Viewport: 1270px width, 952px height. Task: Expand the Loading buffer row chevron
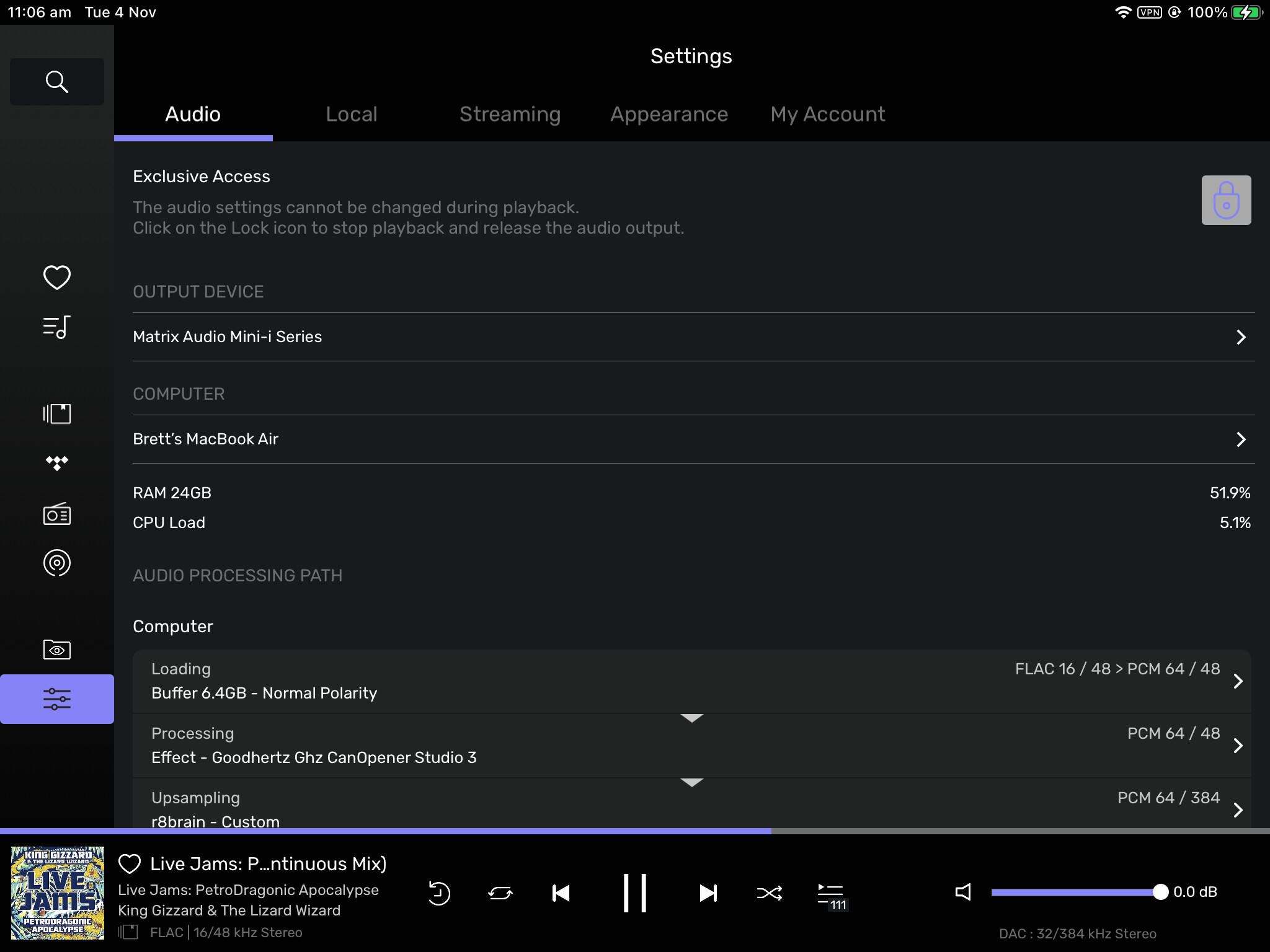click(x=1238, y=681)
